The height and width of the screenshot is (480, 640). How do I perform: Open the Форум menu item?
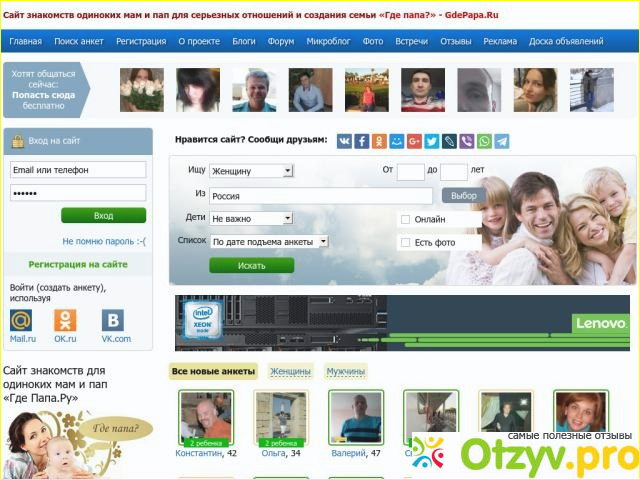coord(280,42)
